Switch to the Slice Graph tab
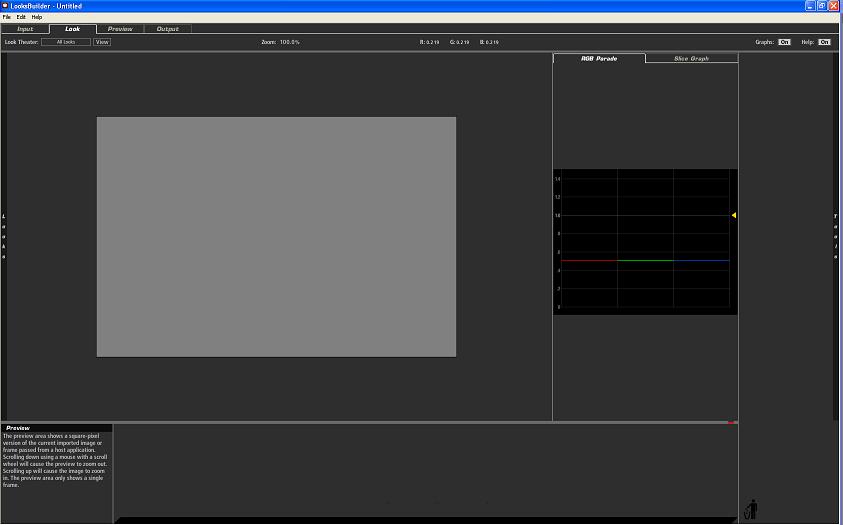The width and height of the screenshot is (843, 525). pyautogui.click(x=691, y=59)
